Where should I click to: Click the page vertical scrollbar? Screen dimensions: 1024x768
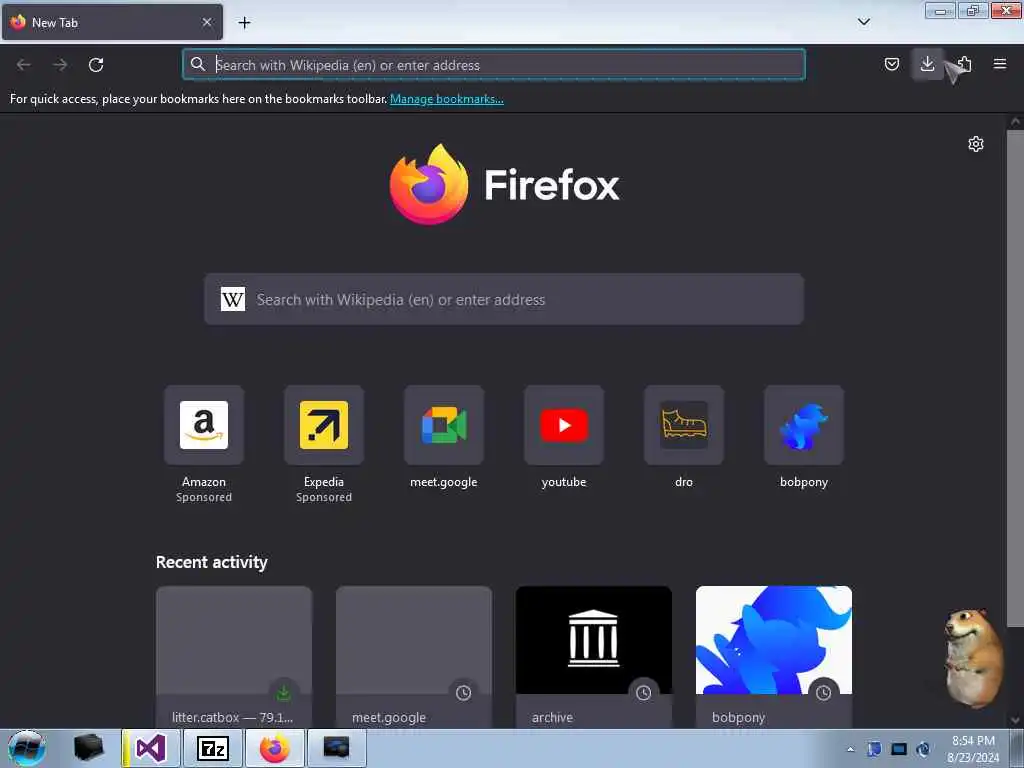pyautogui.click(x=1015, y=379)
